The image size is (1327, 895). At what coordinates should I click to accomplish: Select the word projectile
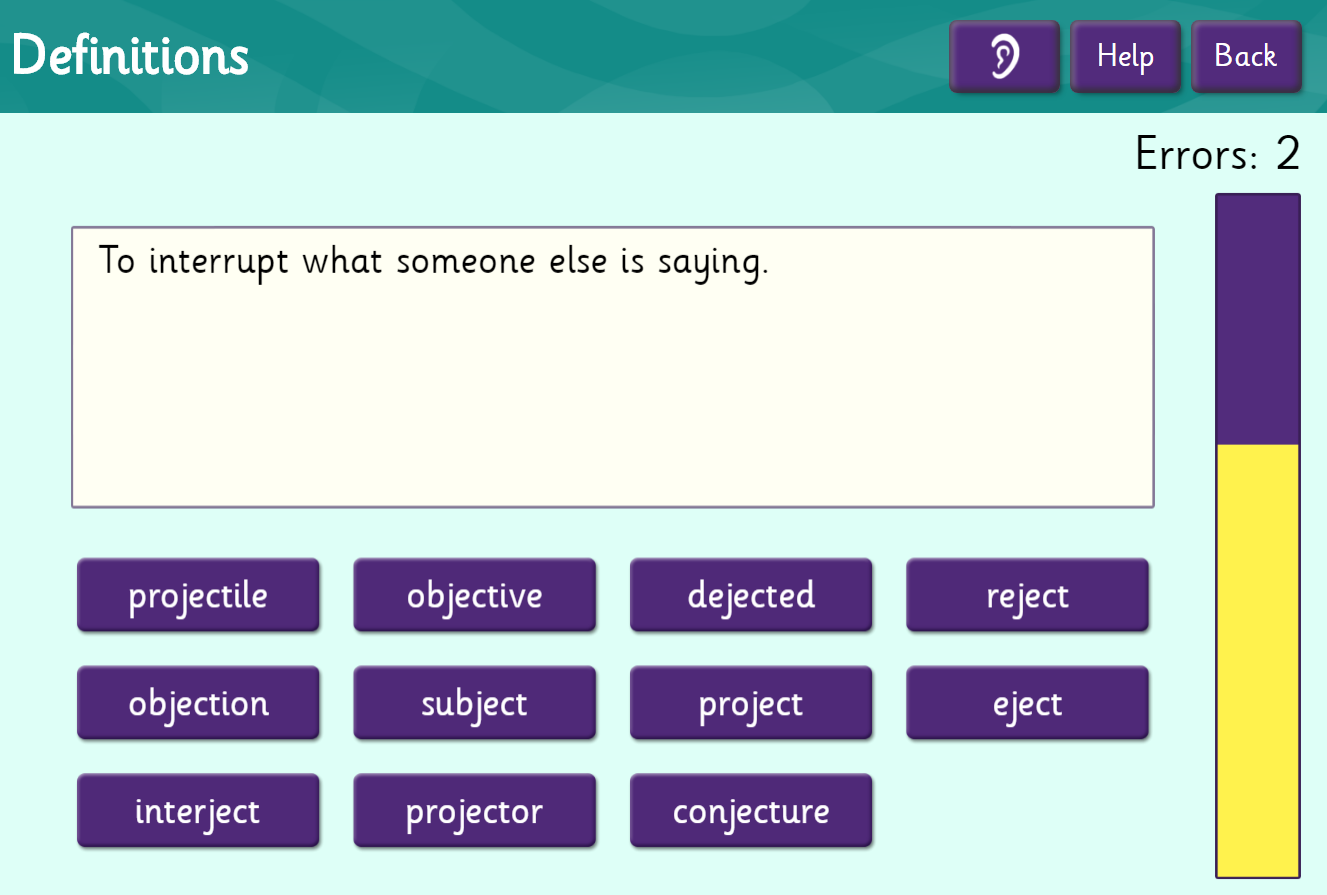[198, 595]
